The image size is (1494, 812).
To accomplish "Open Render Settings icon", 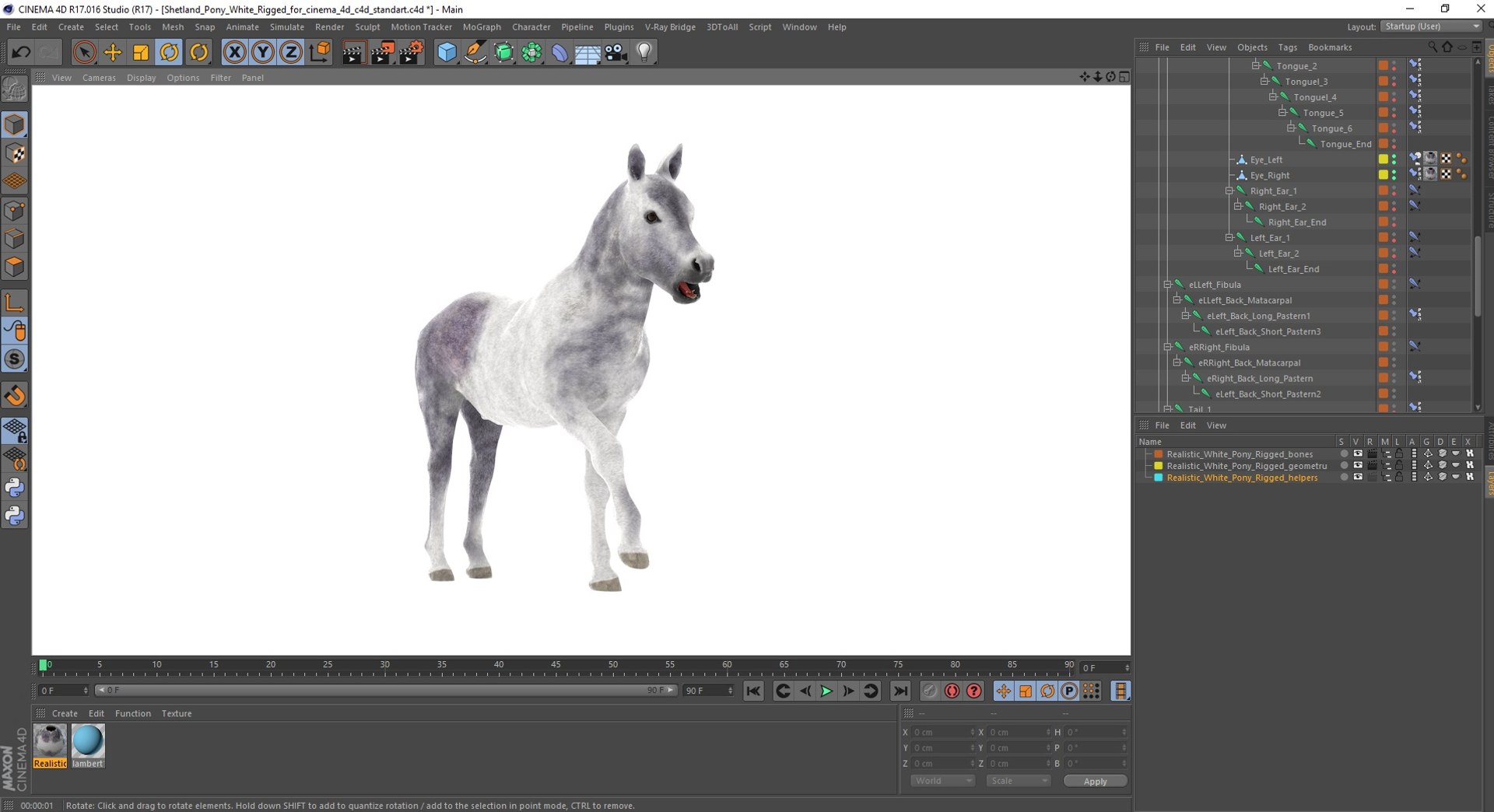I will tap(410, 52).
